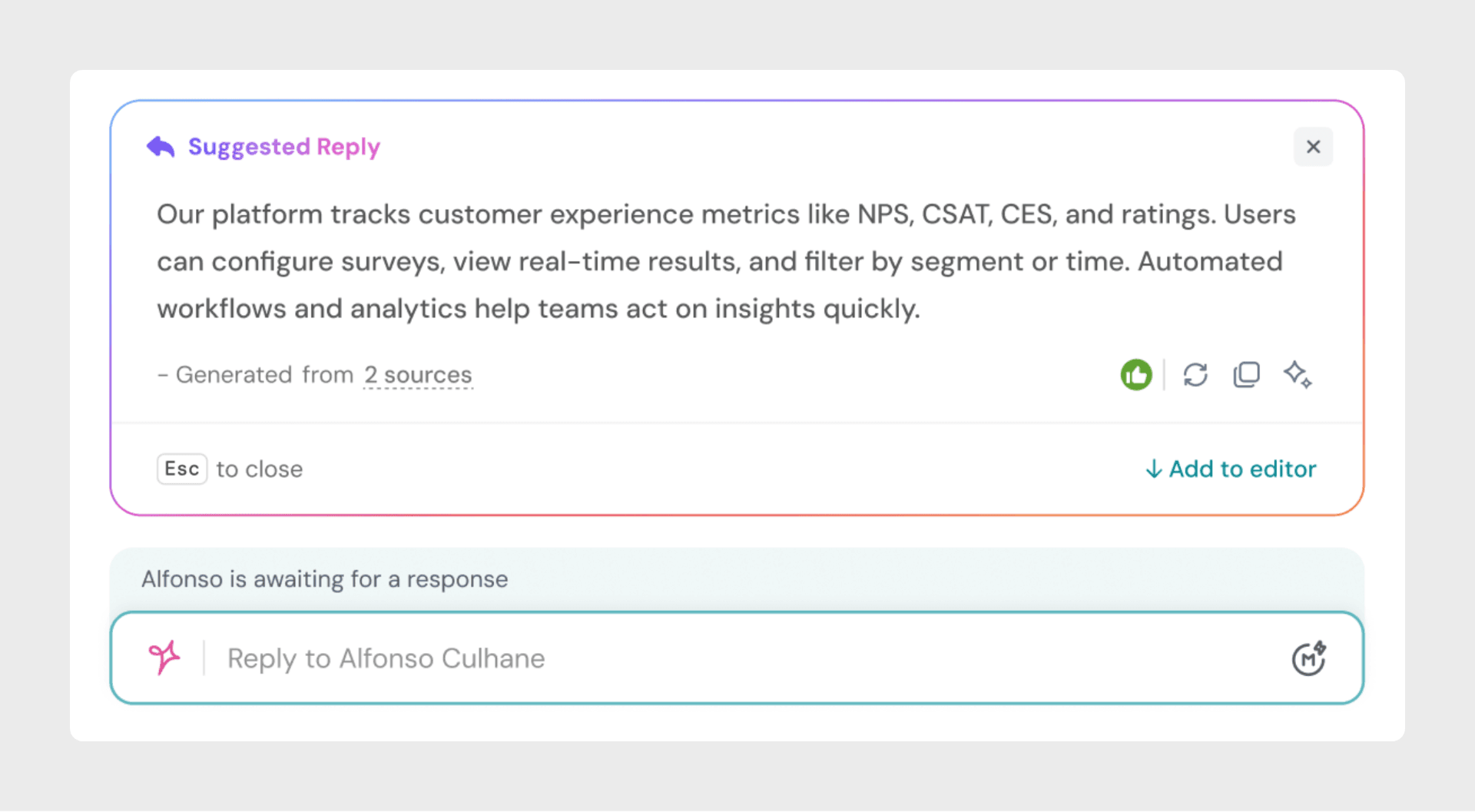Click the word Automated in suggested reply
This screenshot has height=812, width=1475.
(1210, 262)
